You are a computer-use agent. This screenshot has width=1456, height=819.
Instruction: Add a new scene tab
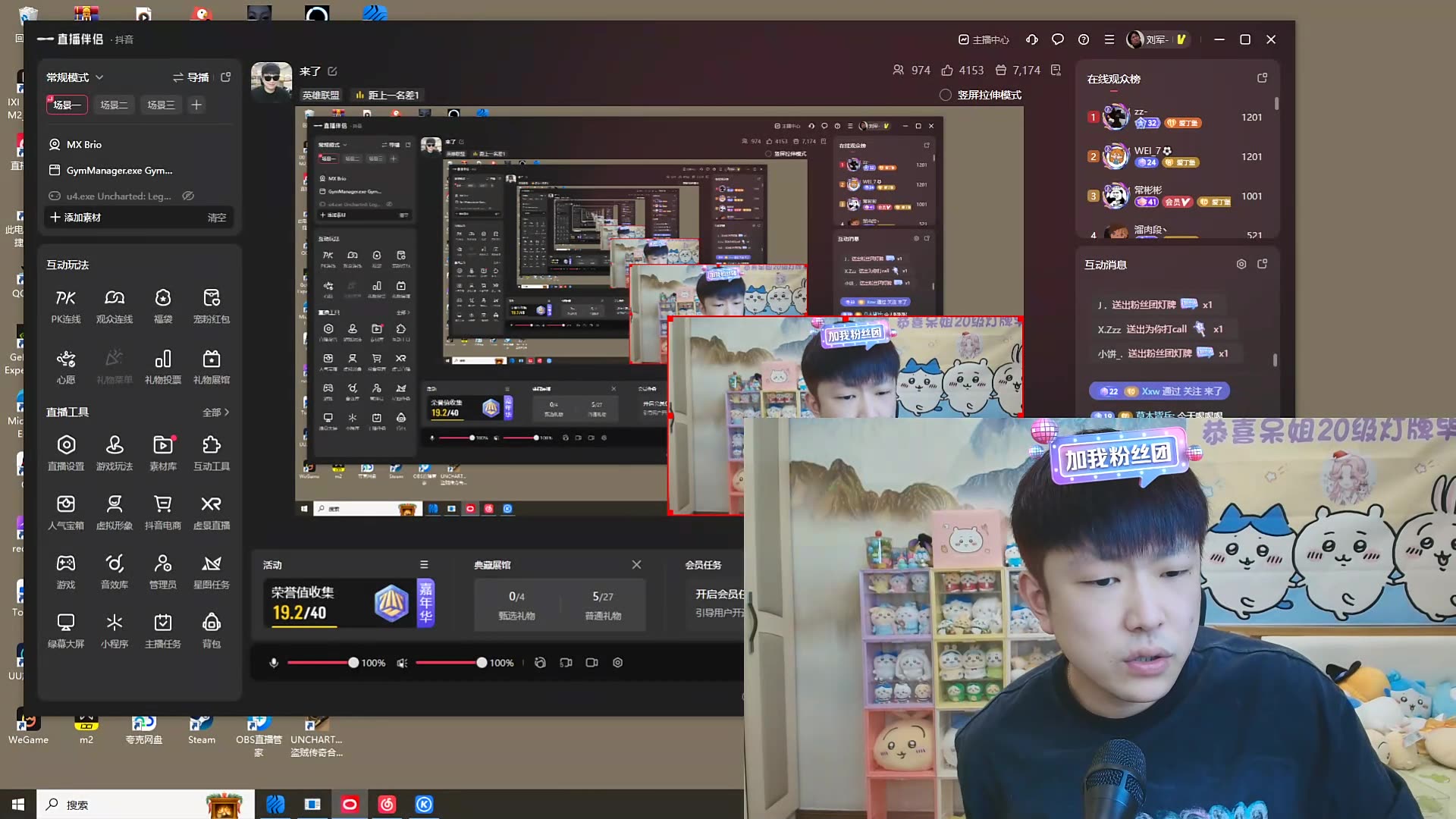[x=196, y=105]
